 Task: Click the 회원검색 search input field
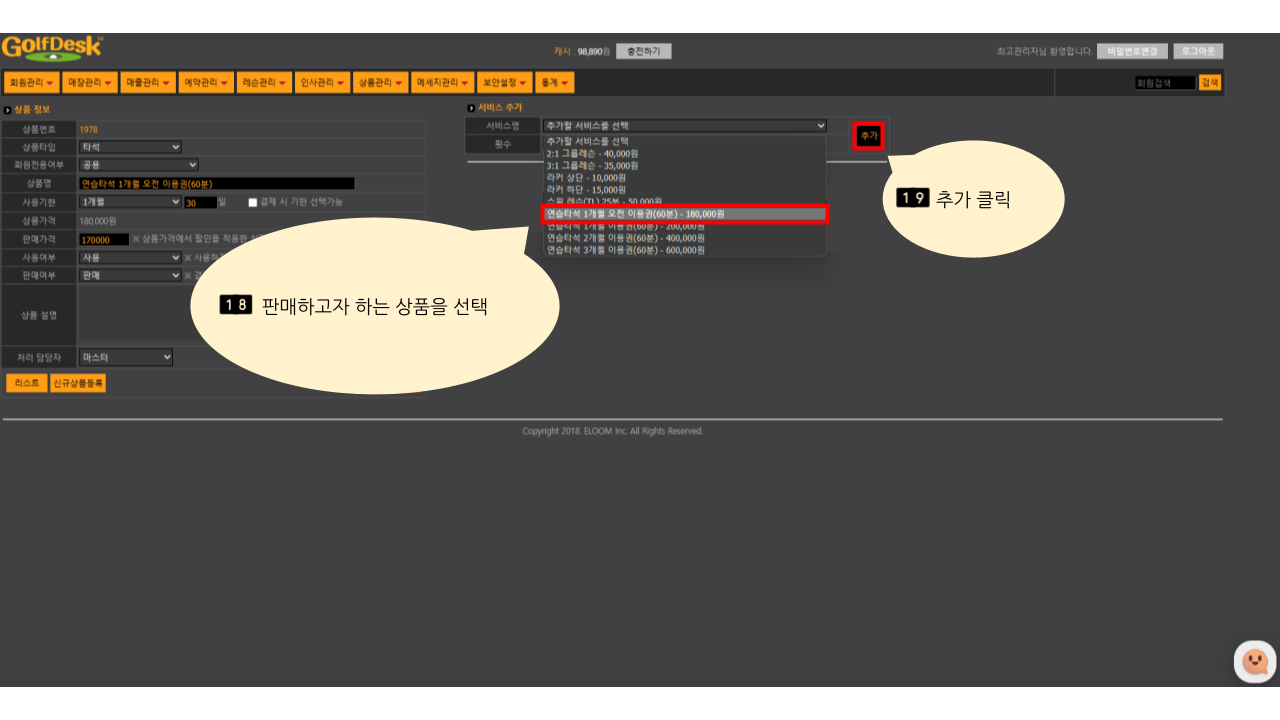(x=1164, y=83)
